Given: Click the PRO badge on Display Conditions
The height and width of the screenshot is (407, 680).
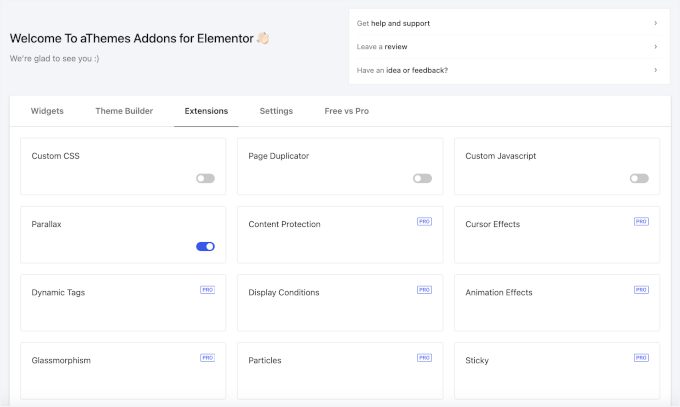Looking at the screenshot, I should (424, 289).
